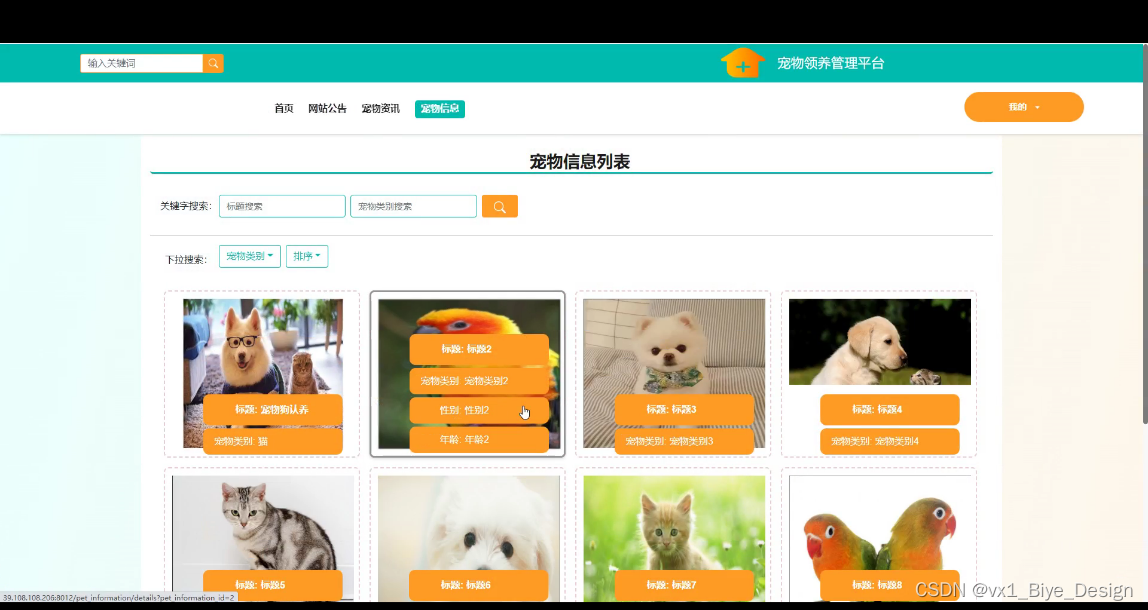1148x610 pixels.
Task: Click the 宠物类别: 宠物类别3 label
Action: pos(684,442)
